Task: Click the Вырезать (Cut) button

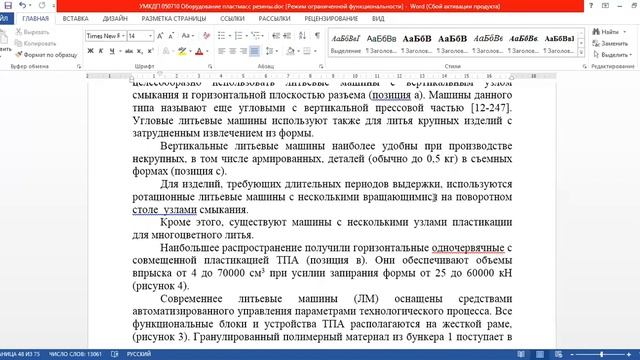Action: pyautogui.click(x=32, y=32)
